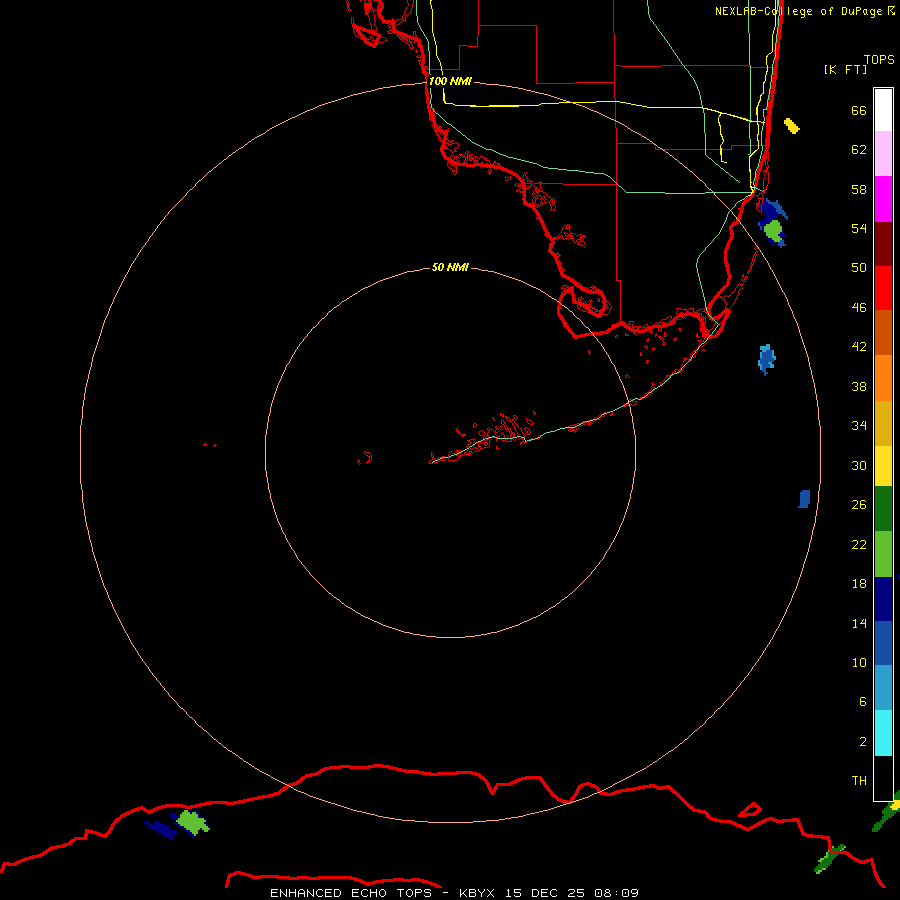Click the legend value '14'
This screenshot has height=900, width=900.
coord(859,623)
